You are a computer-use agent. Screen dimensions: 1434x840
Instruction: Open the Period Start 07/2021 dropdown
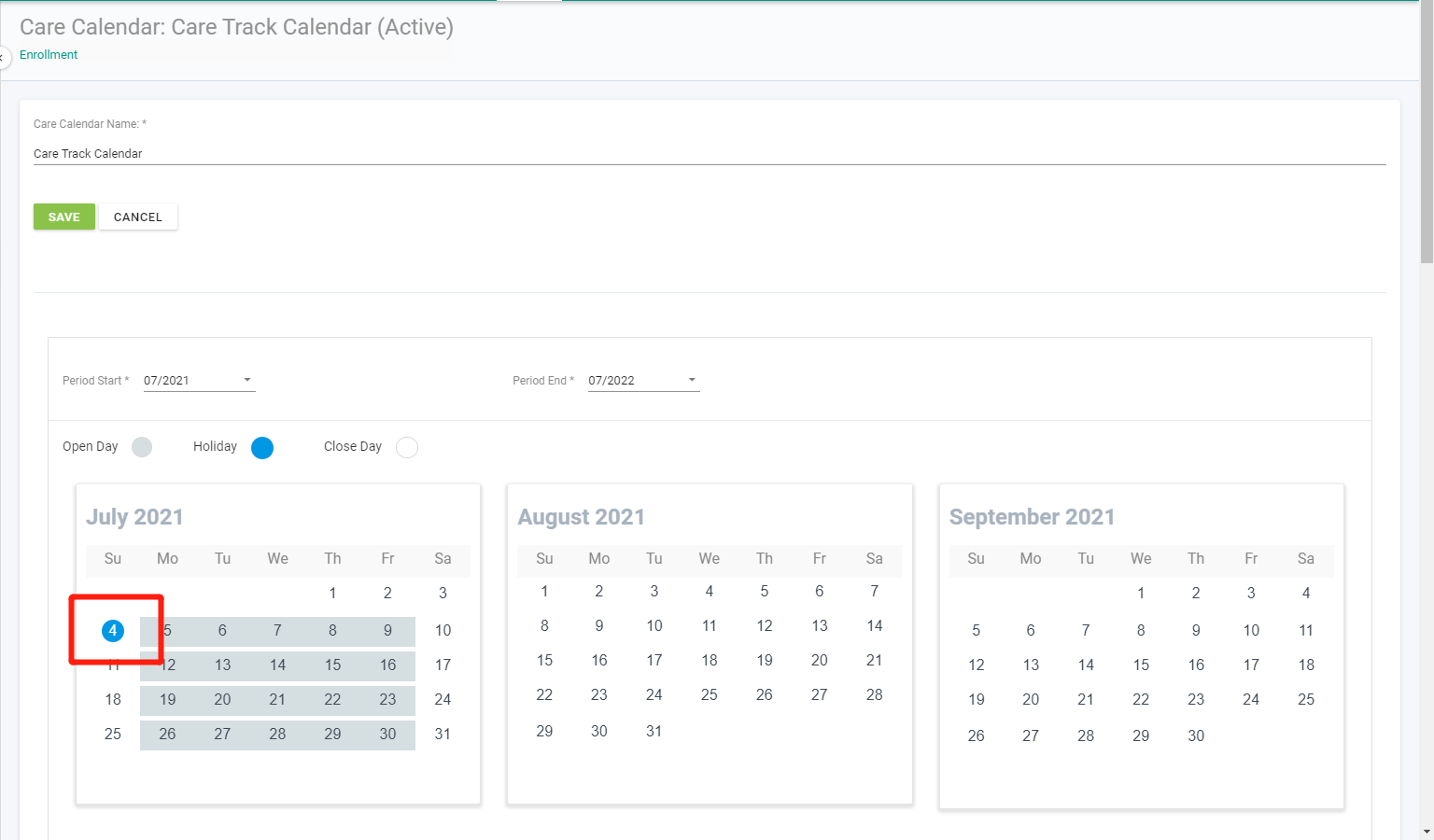(199, 381)
